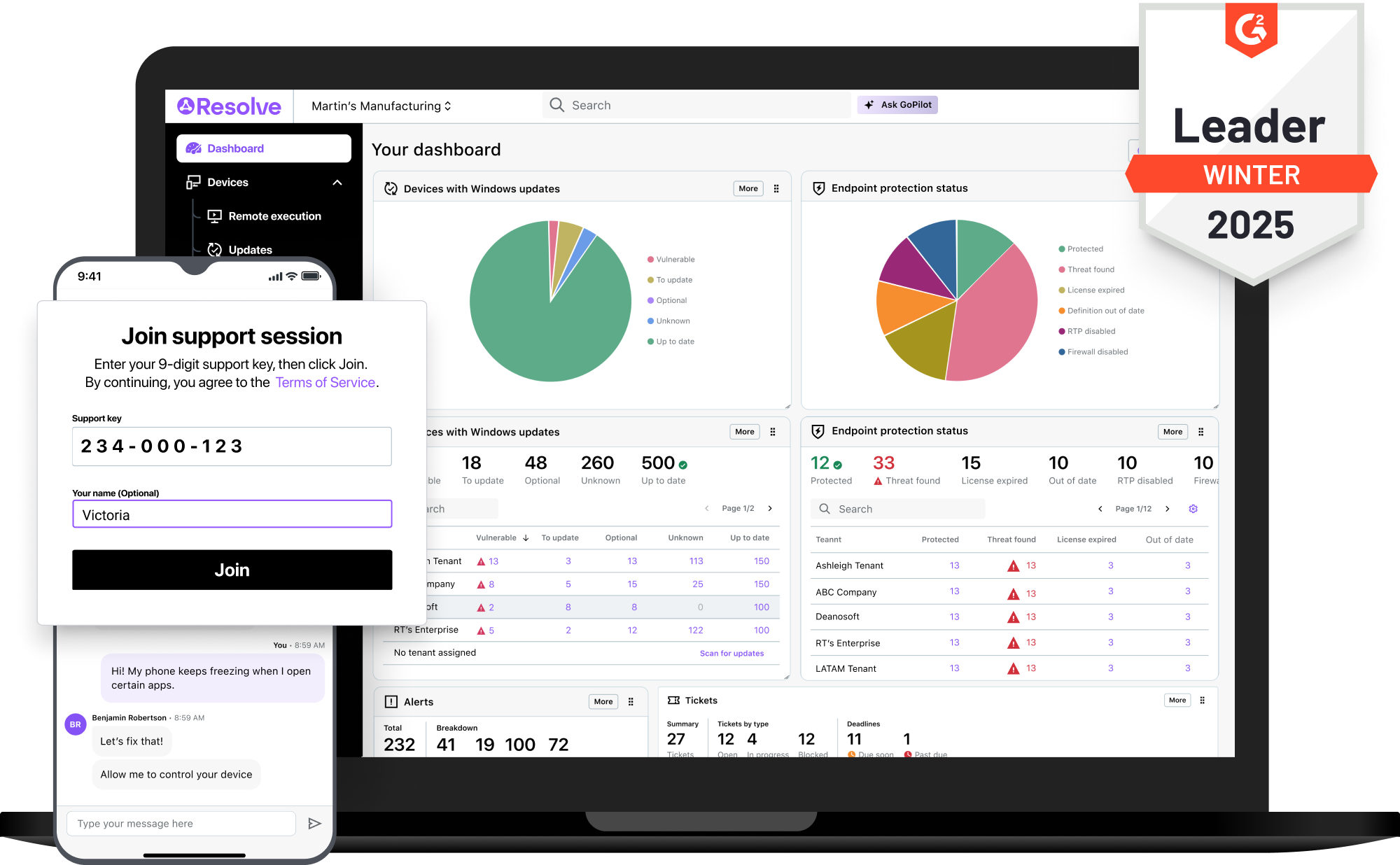Open the More menu on Devices with Windows updates

[748, 188]
